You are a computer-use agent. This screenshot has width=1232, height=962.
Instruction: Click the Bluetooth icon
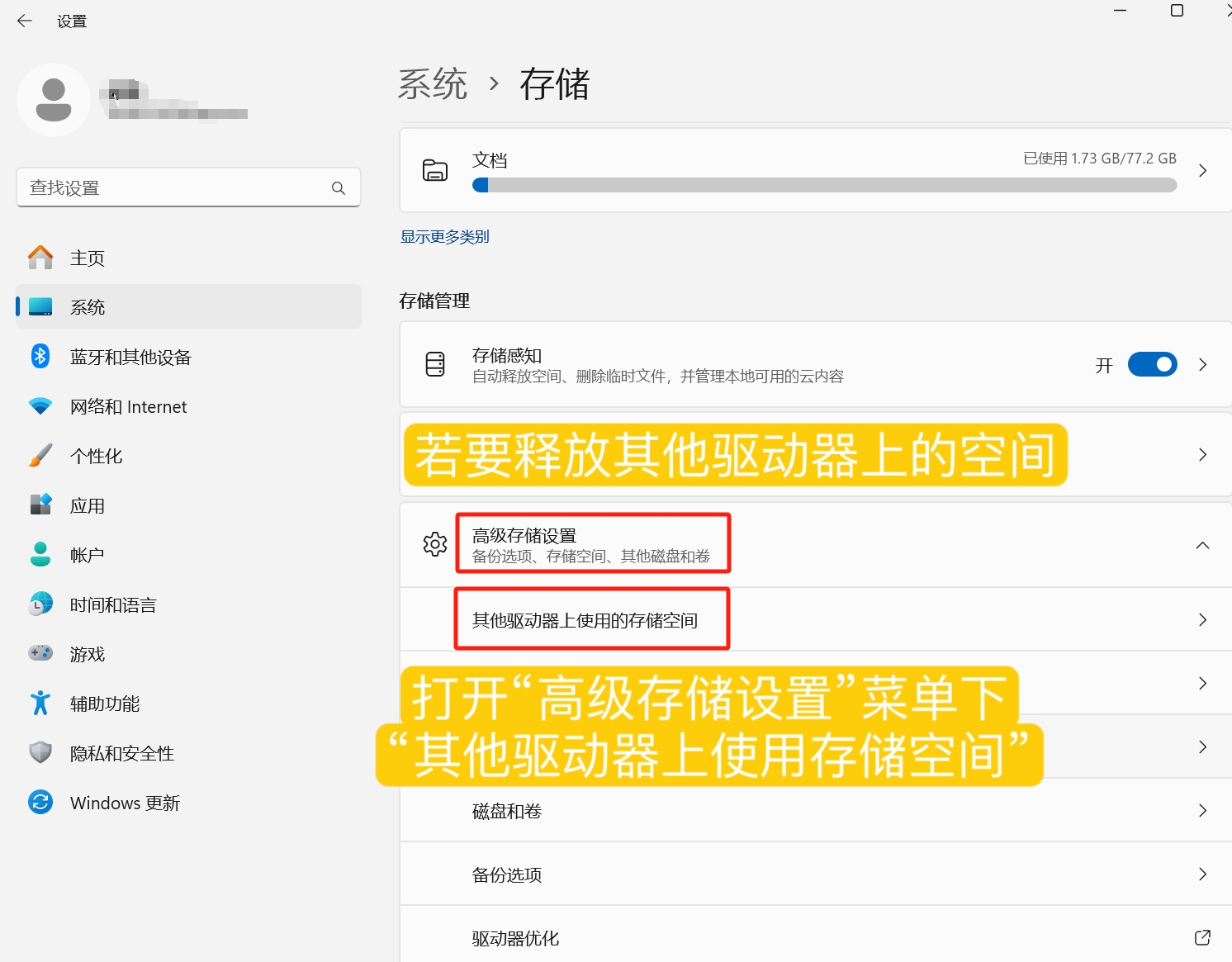(40, 357)
